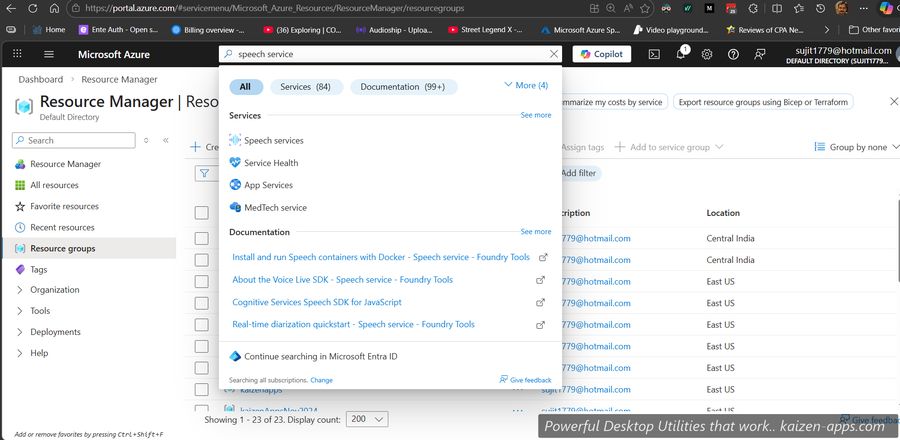This screenshot has width=900, height=440.
Task: Click the filter funnel icon
Action: 204,173
